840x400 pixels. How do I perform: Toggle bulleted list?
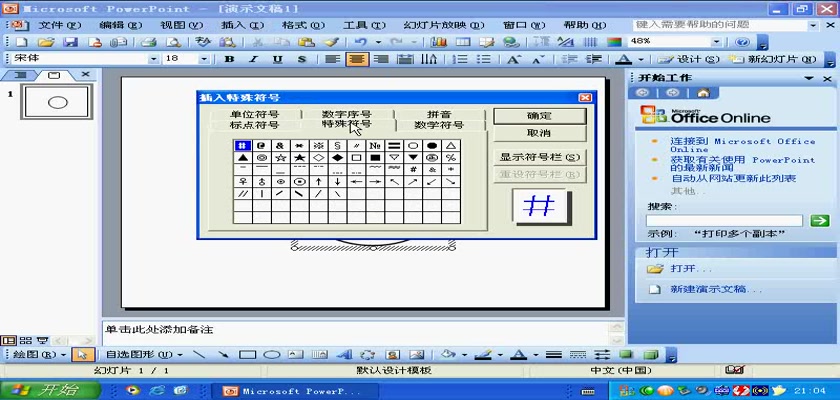[x=484, y=59]
